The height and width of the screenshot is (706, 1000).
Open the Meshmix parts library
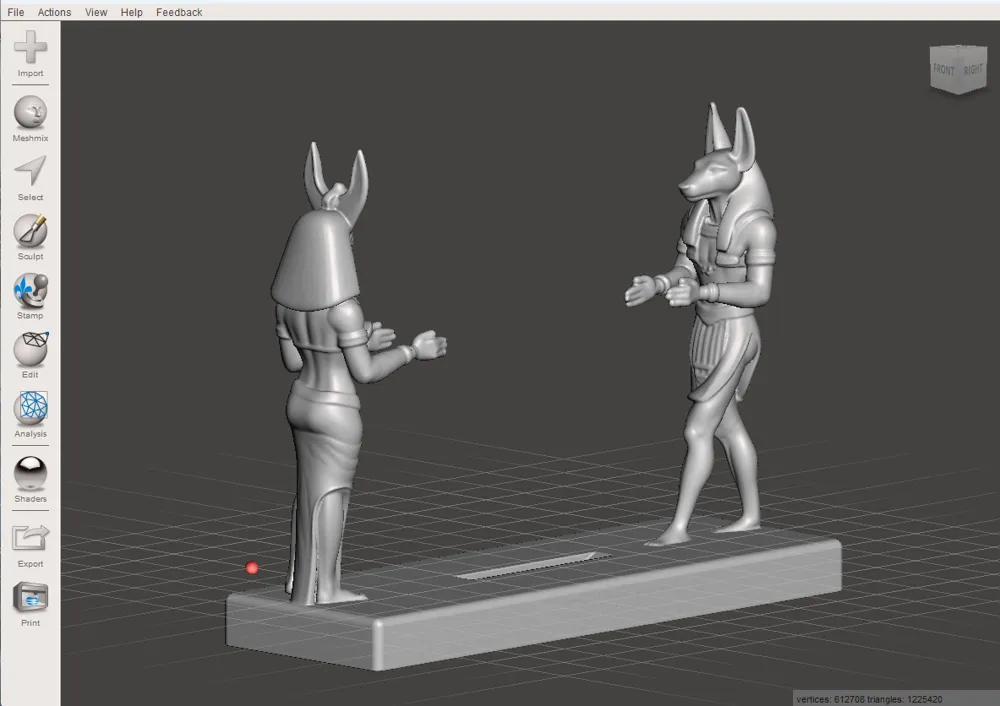click(x=30, y=112)
